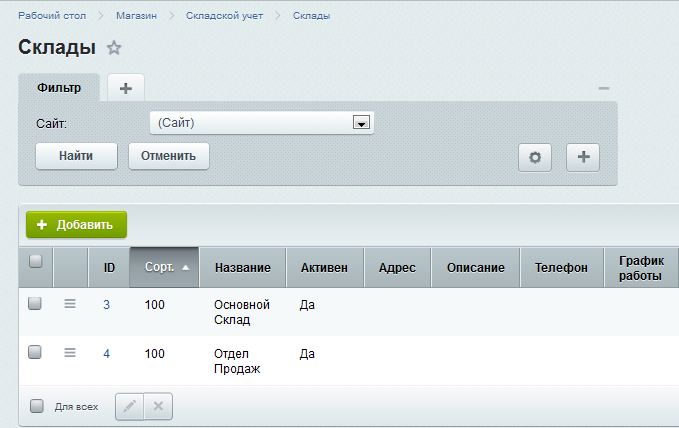Click the green Добавить button
Screen dimensions: 679x428
76,225
